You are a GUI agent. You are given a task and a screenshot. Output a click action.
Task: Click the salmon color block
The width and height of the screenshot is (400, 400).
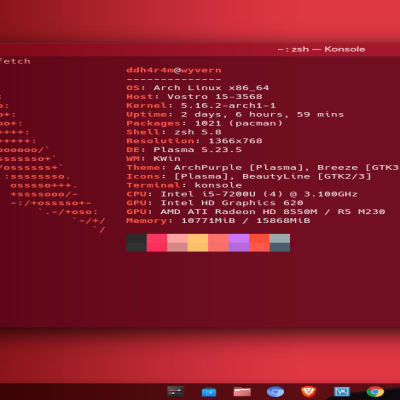218,243
